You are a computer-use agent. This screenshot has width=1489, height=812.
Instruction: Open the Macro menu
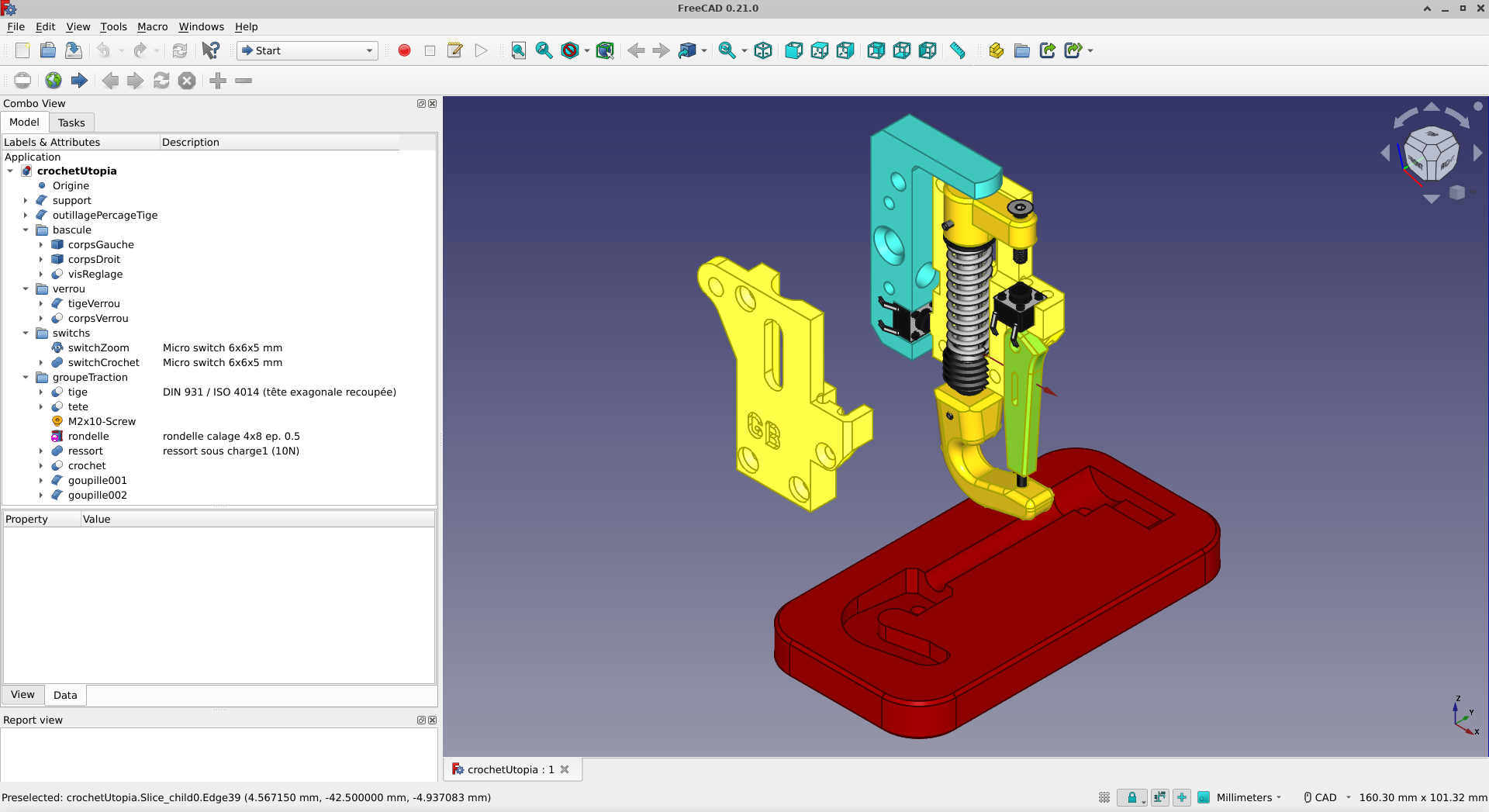tap(152, 26)
